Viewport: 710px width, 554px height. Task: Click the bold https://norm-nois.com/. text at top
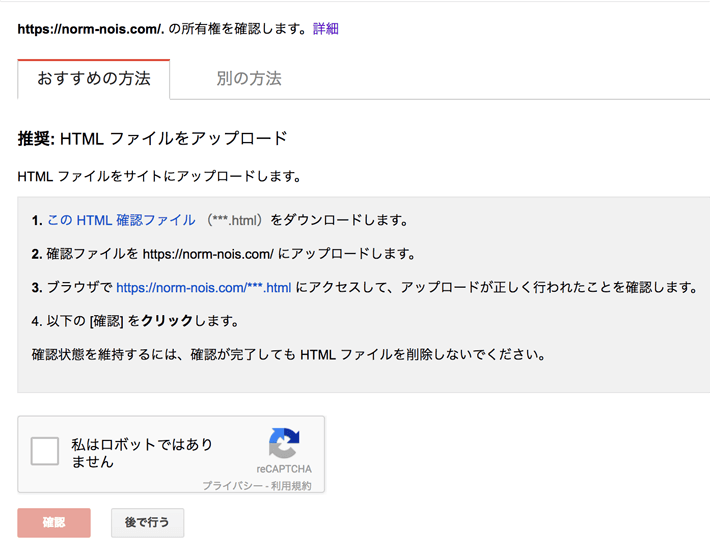[90, 29]
